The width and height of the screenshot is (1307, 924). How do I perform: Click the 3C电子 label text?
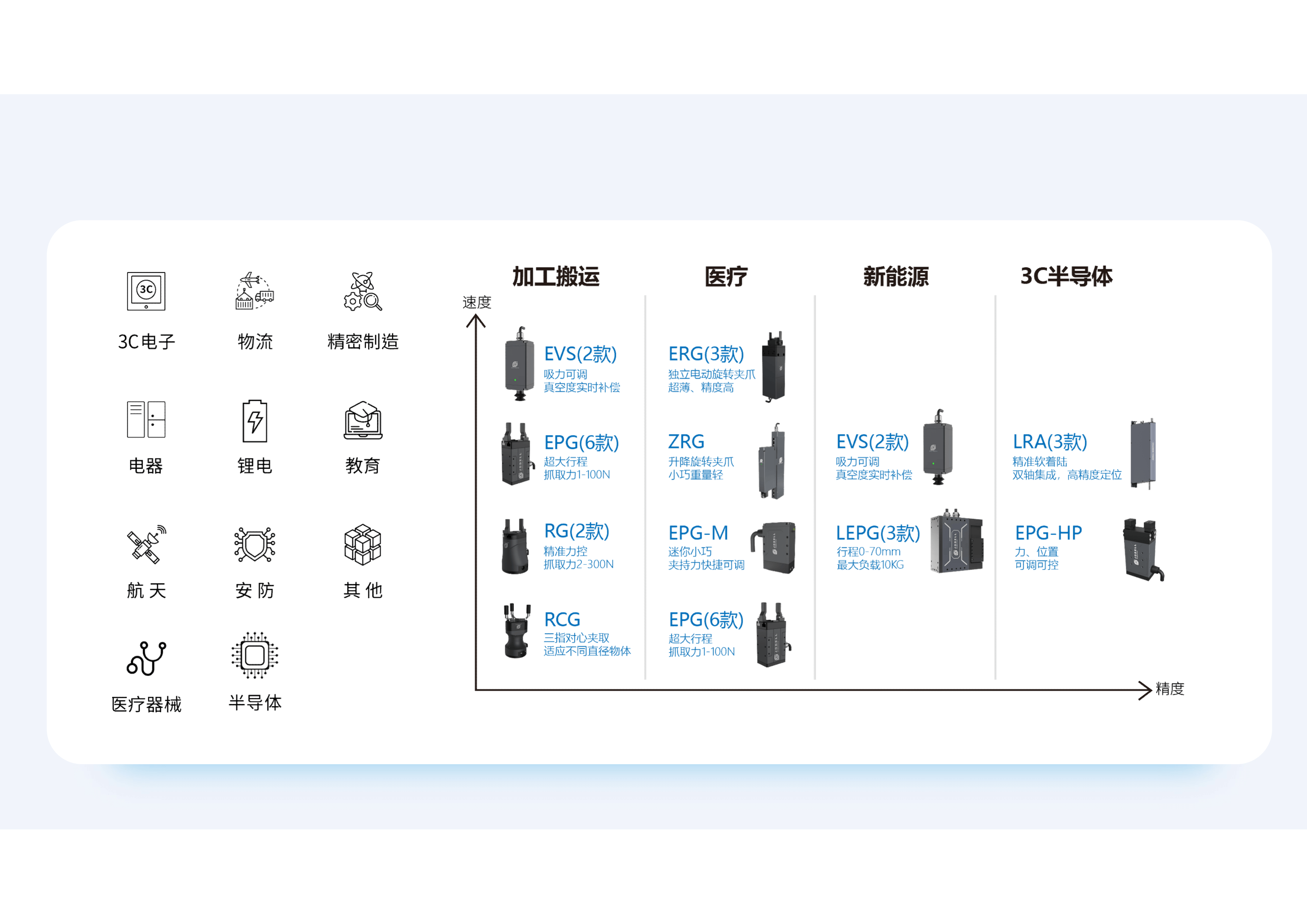[x=146, y=342]
